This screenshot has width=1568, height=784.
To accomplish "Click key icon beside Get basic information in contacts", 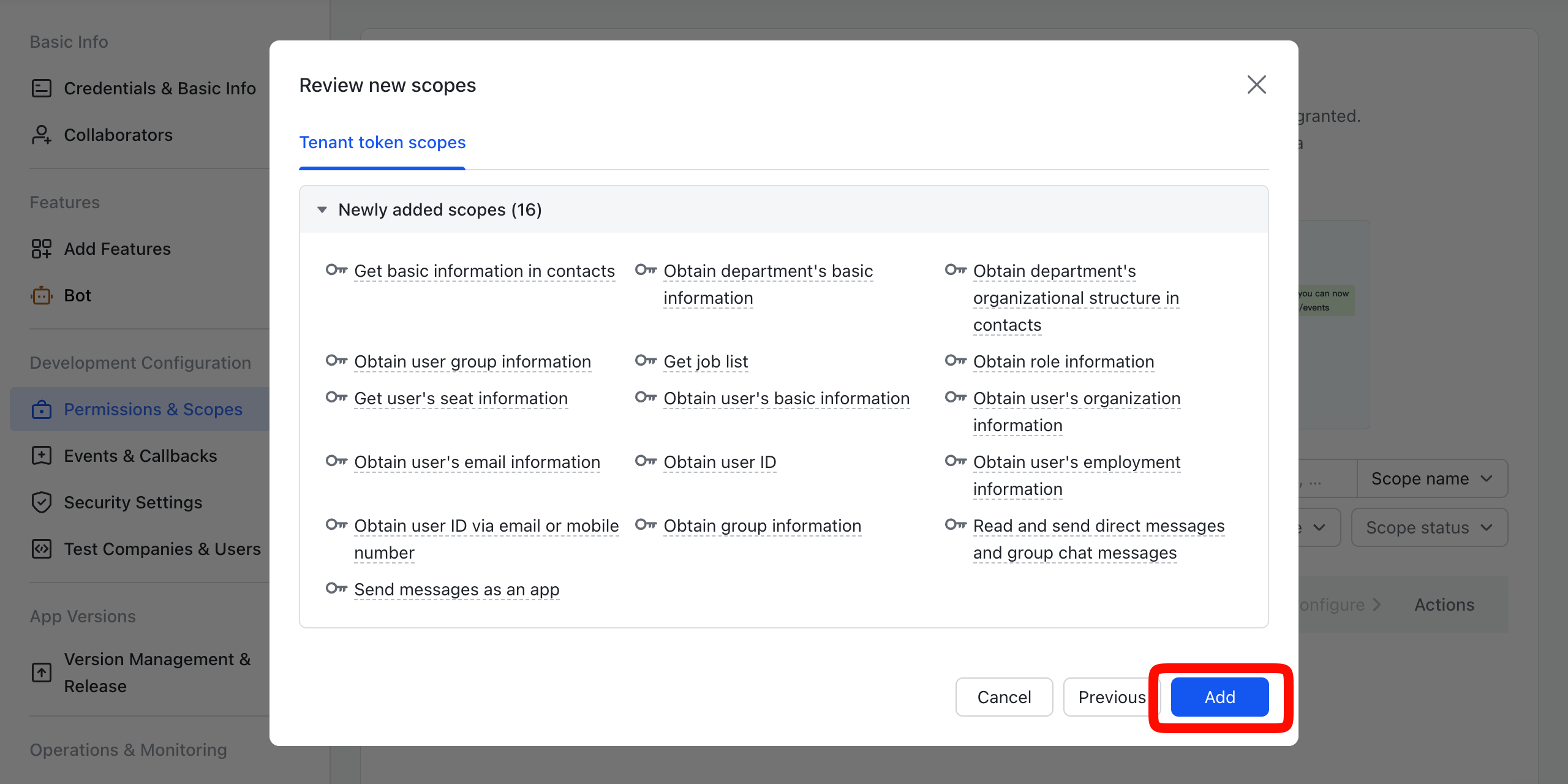I will tap(336, 269).
